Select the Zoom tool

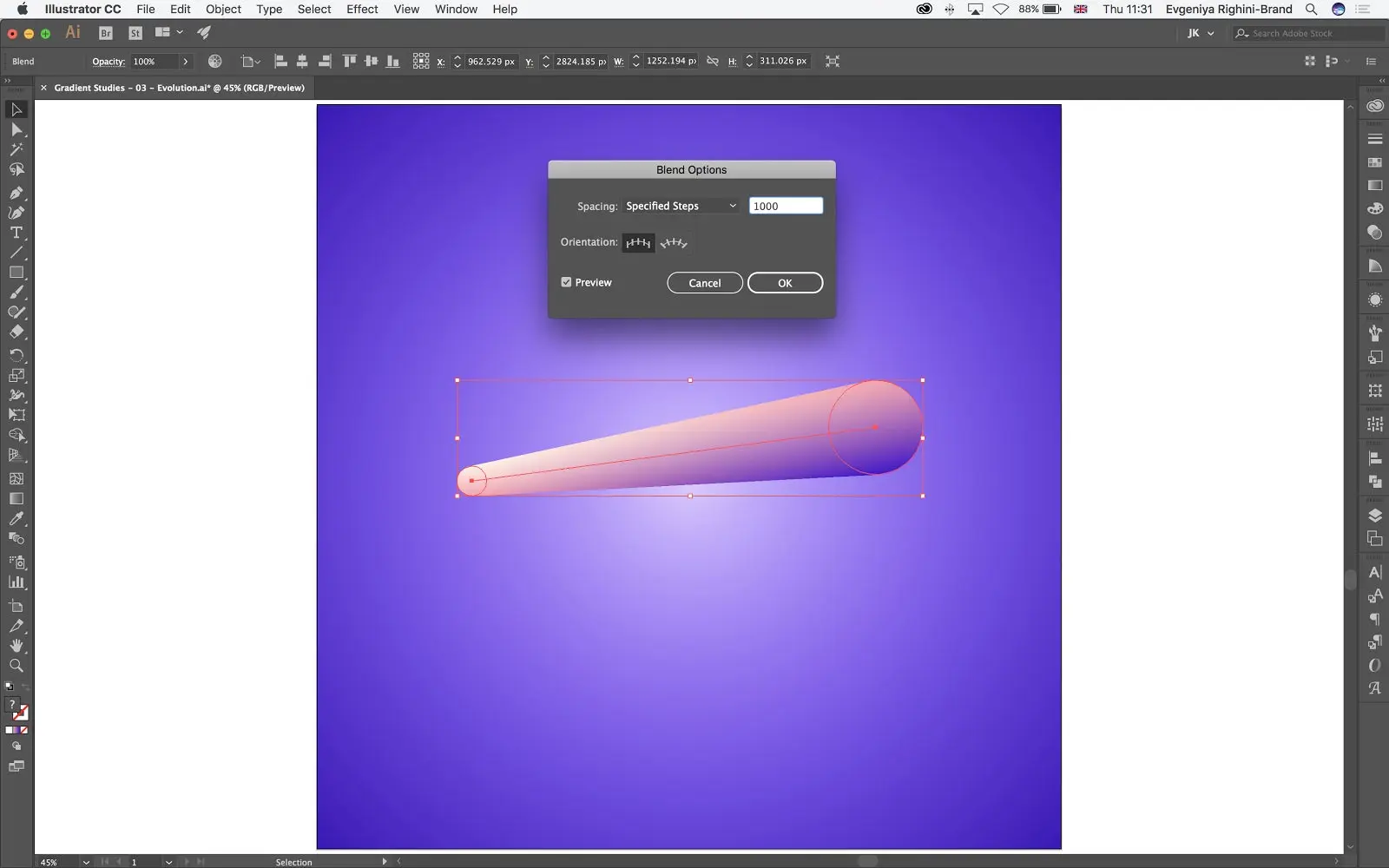point(16,666)
